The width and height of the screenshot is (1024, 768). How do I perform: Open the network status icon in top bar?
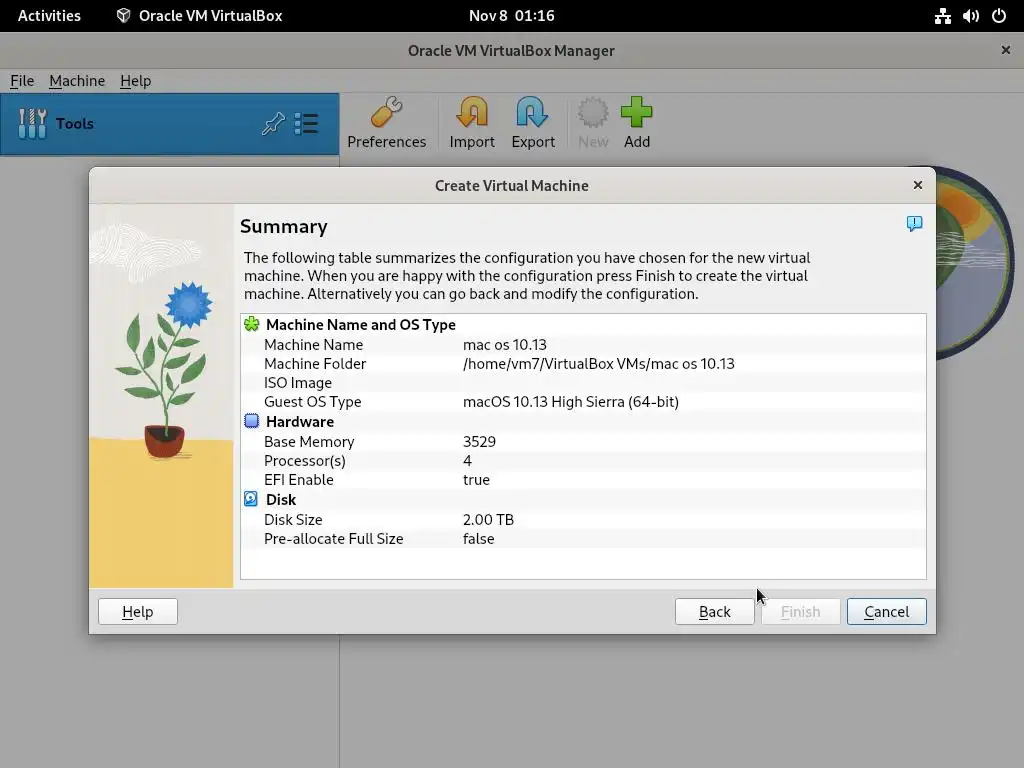point(942,16)
